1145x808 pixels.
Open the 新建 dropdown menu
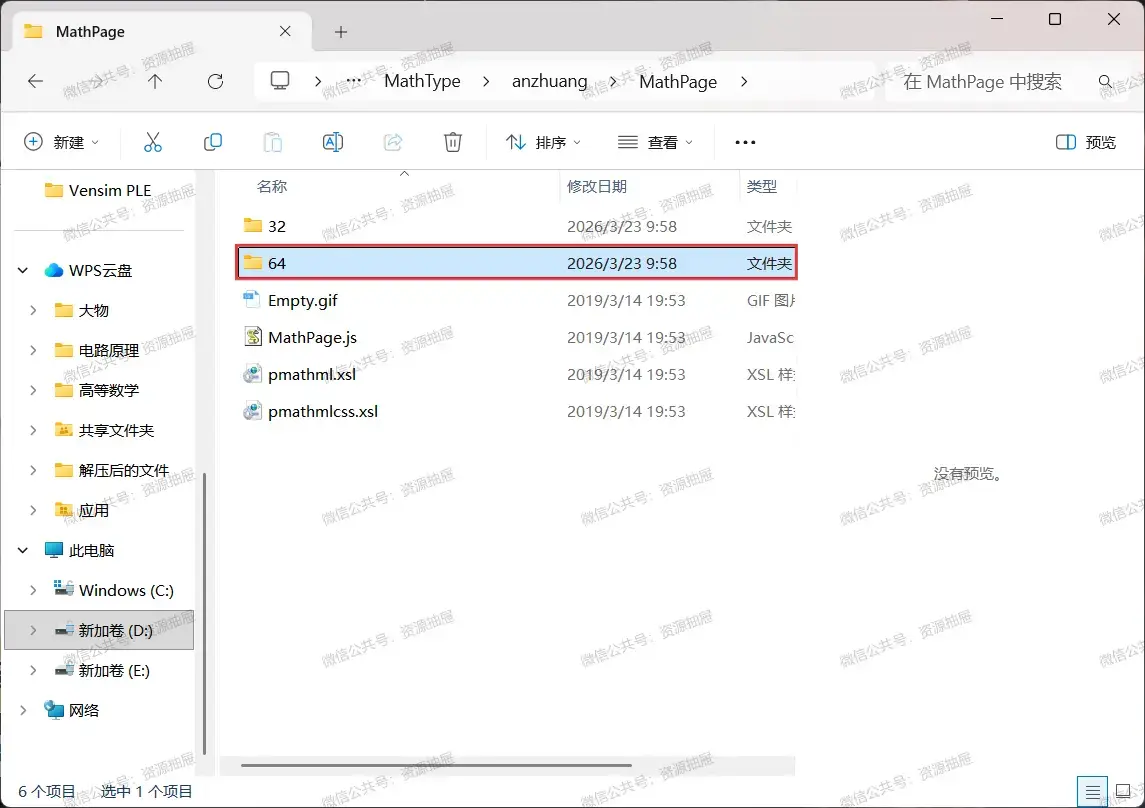[61, 142]
